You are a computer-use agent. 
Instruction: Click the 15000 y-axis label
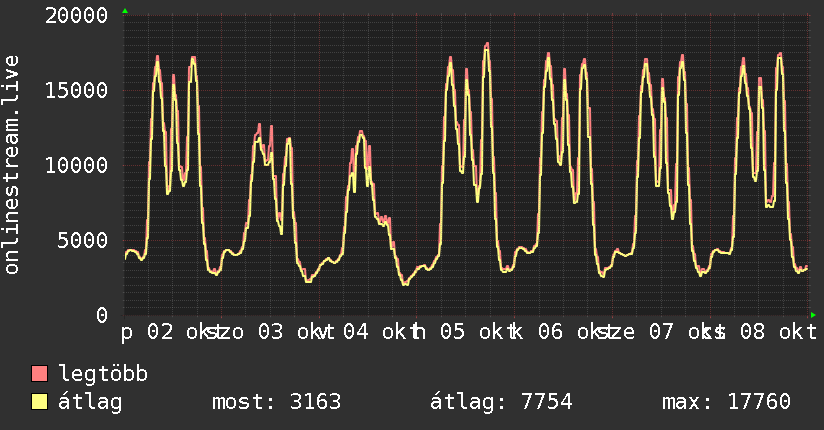click(77, 90)
